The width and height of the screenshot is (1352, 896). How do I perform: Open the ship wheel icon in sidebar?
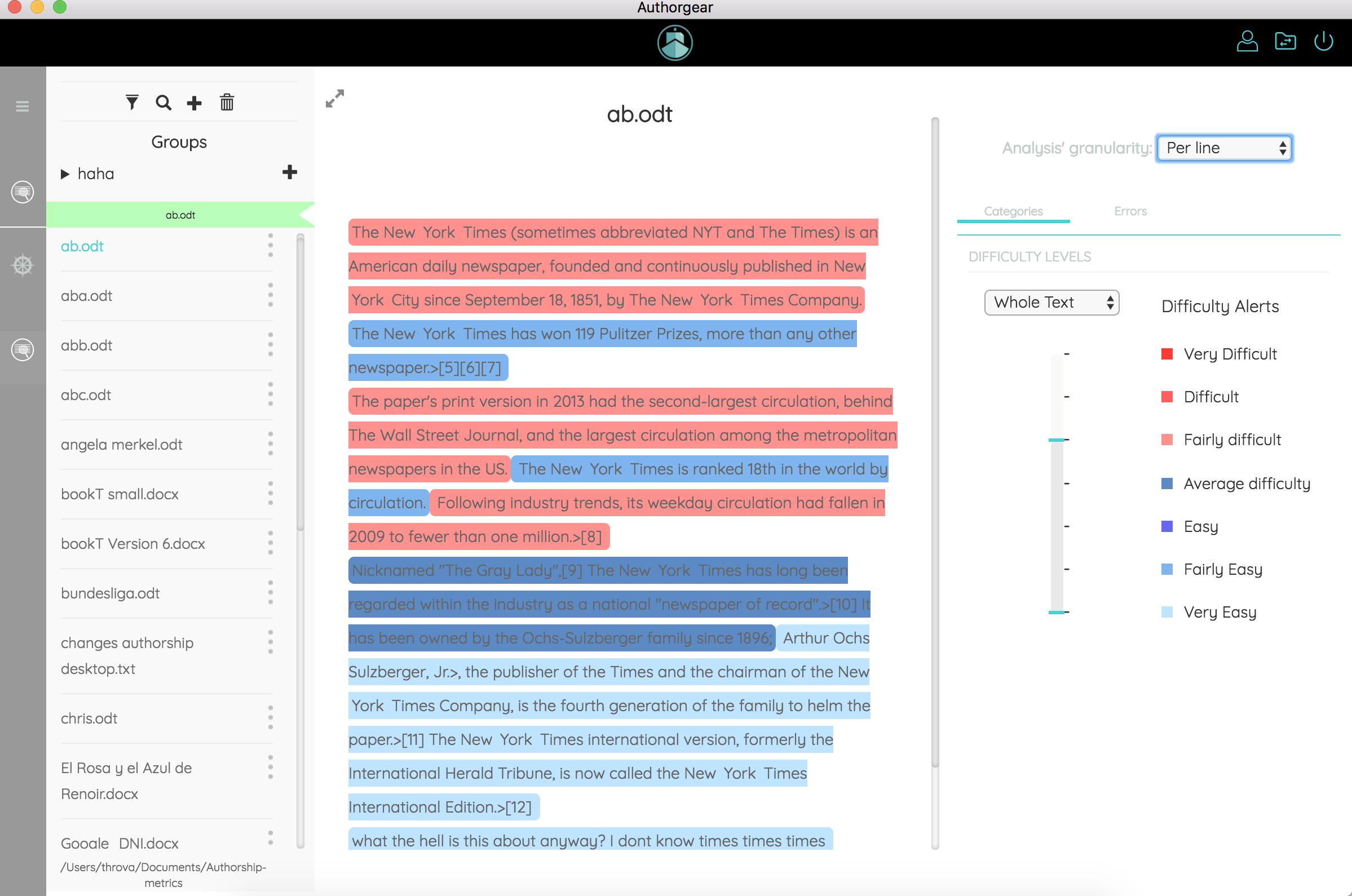23,265
